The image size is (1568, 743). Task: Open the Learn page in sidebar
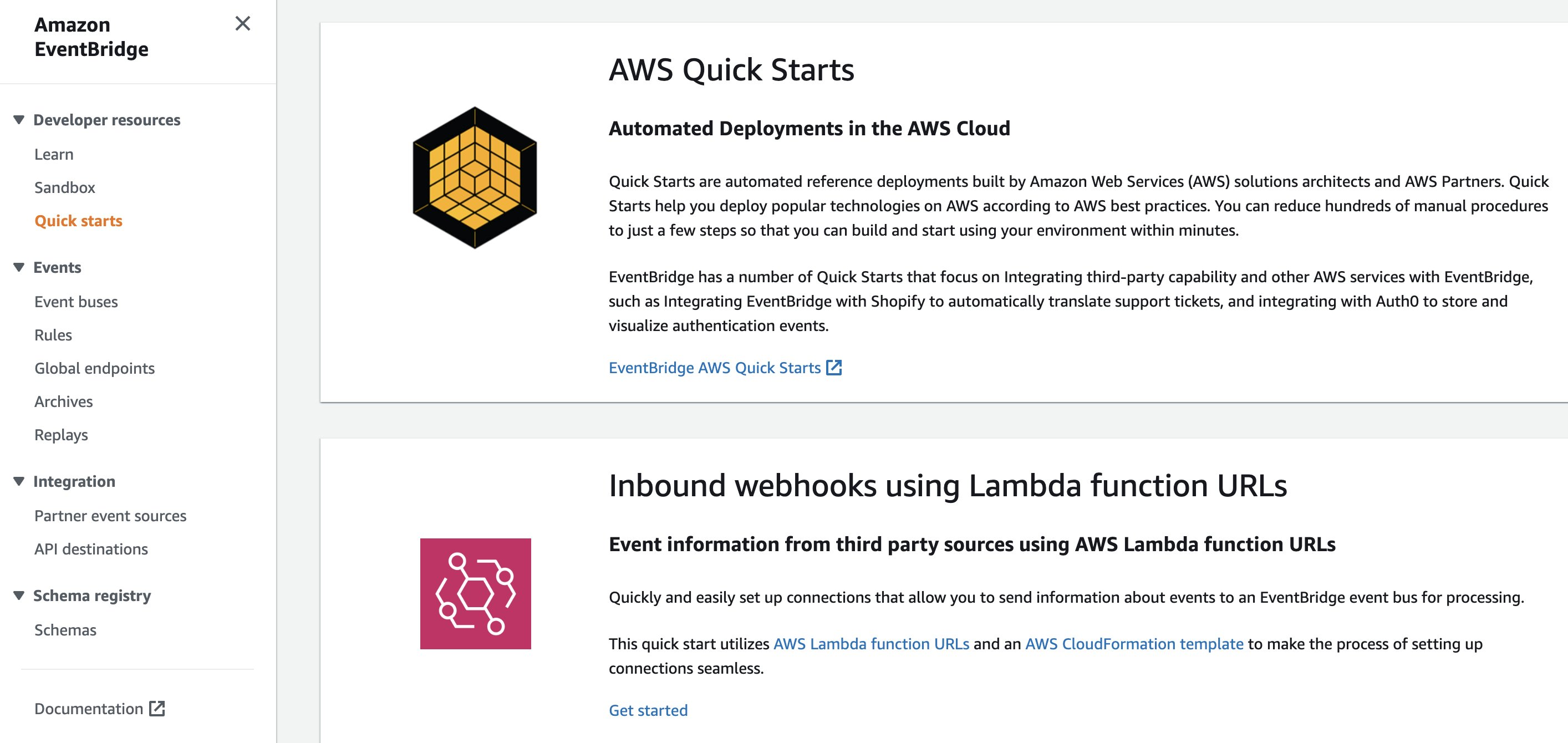[x=54, y=155]
